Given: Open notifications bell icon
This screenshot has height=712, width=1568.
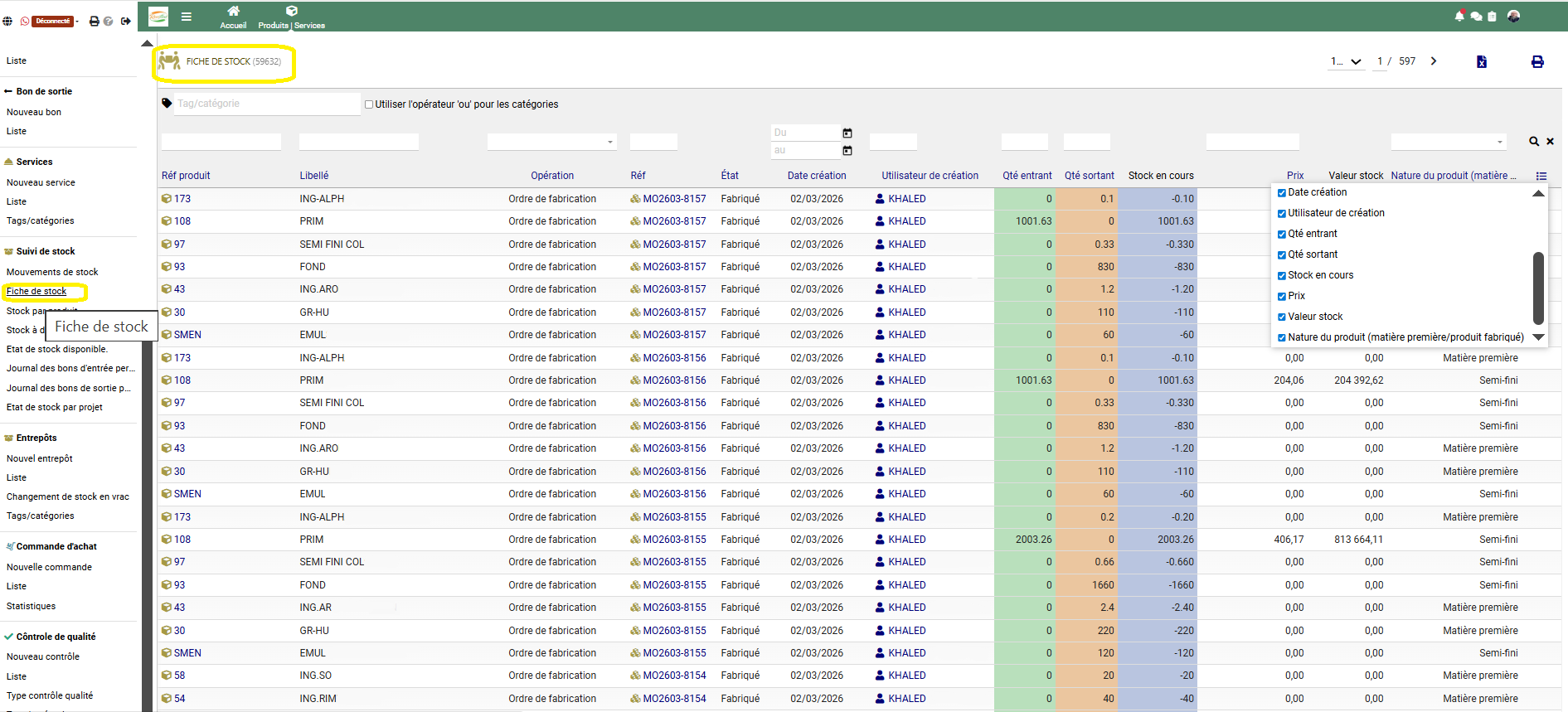Looking at the screenshot, I should (1459, 17).
